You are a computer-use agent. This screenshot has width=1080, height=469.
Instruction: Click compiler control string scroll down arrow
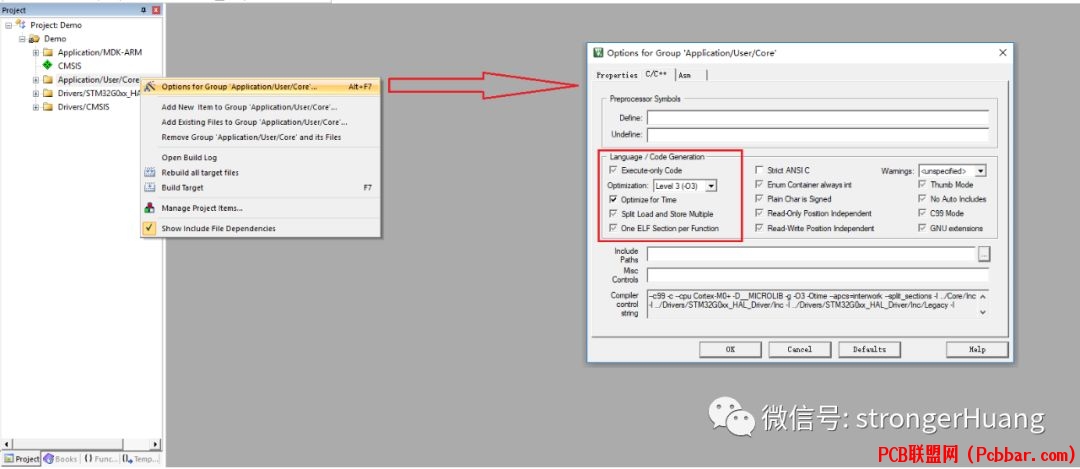[983, 312]
